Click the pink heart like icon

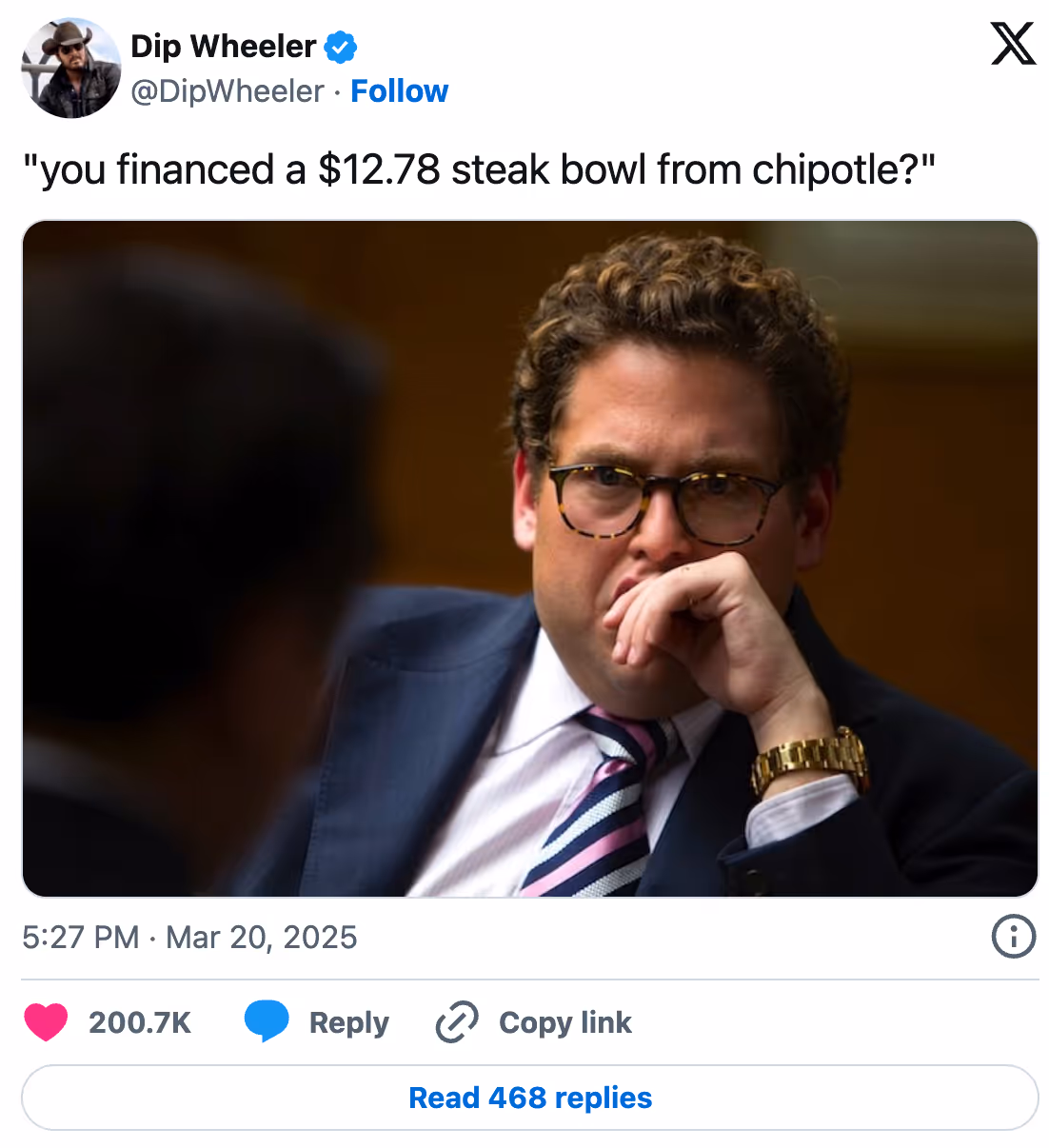(x=46, y=1022)
